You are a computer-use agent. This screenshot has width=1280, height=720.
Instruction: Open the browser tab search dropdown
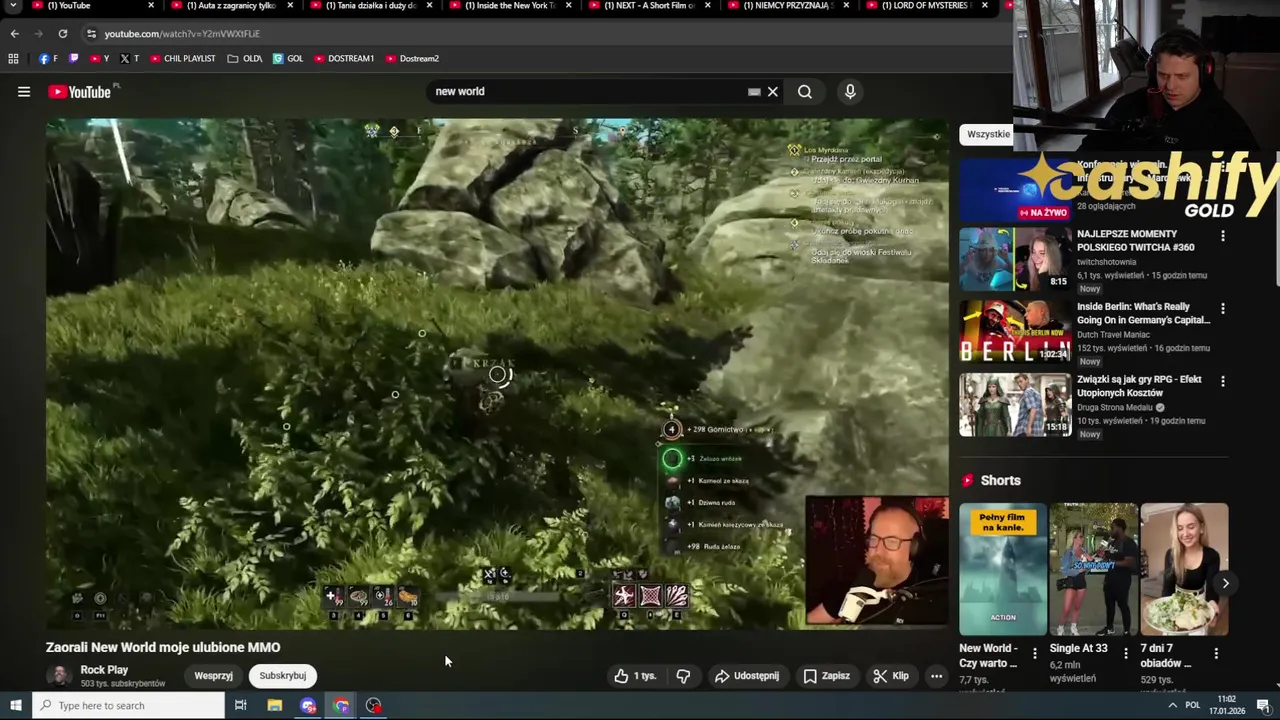pyautogui.click(x=14, y=6)
